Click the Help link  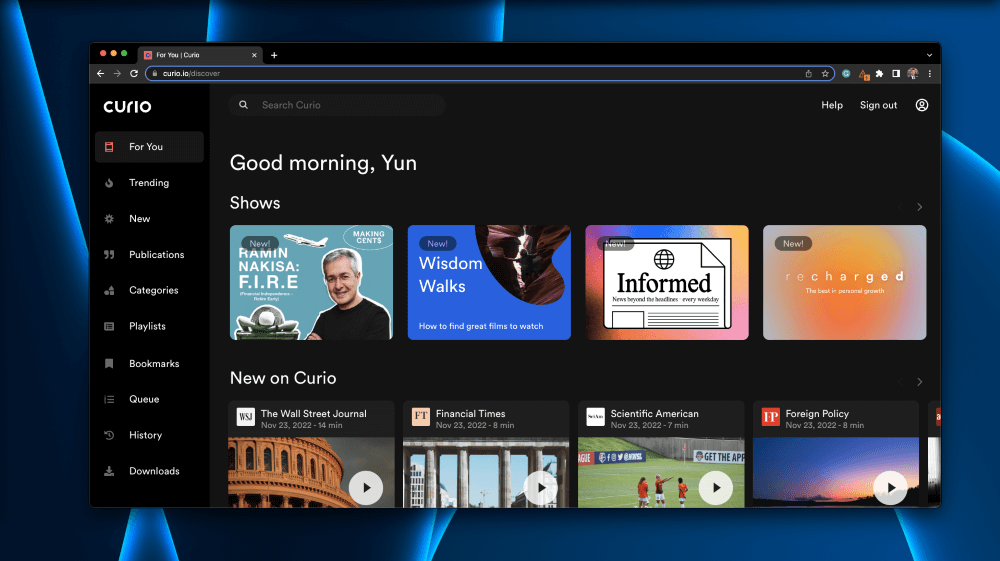(832, 105)
